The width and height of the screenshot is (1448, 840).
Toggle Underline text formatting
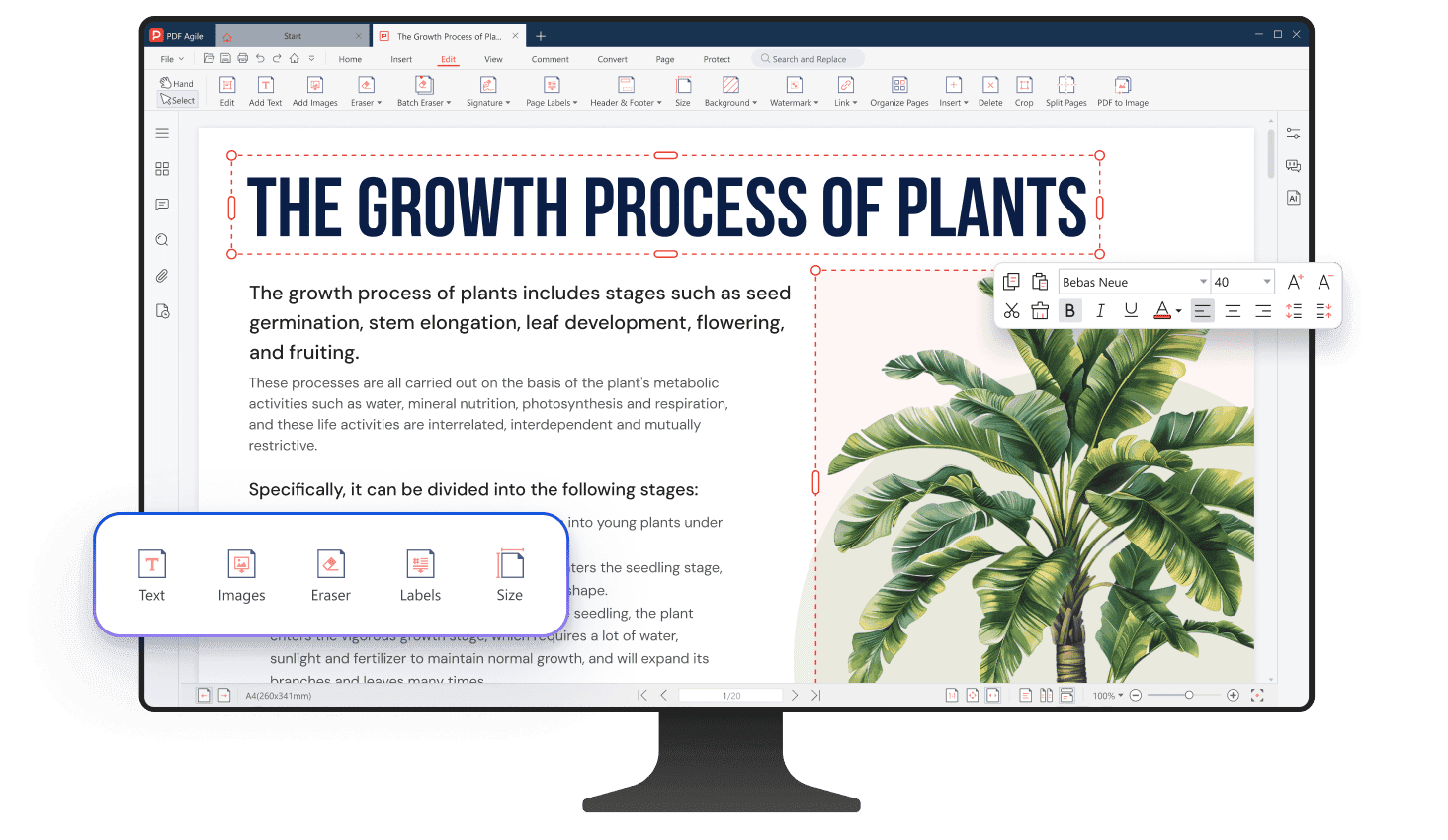click(1131, 311)
